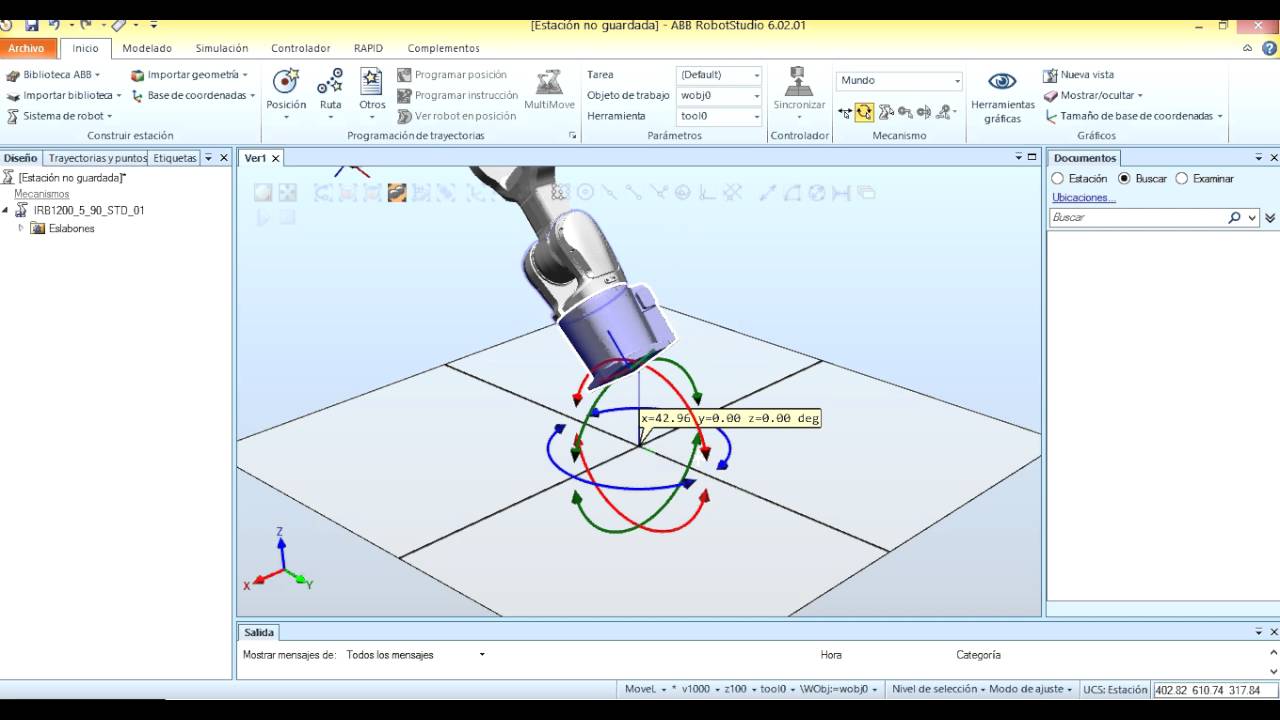Open the Archivo menu
Image resolution: width=1280 pixels, height=720 pixels.
click(x=27, y=48)
